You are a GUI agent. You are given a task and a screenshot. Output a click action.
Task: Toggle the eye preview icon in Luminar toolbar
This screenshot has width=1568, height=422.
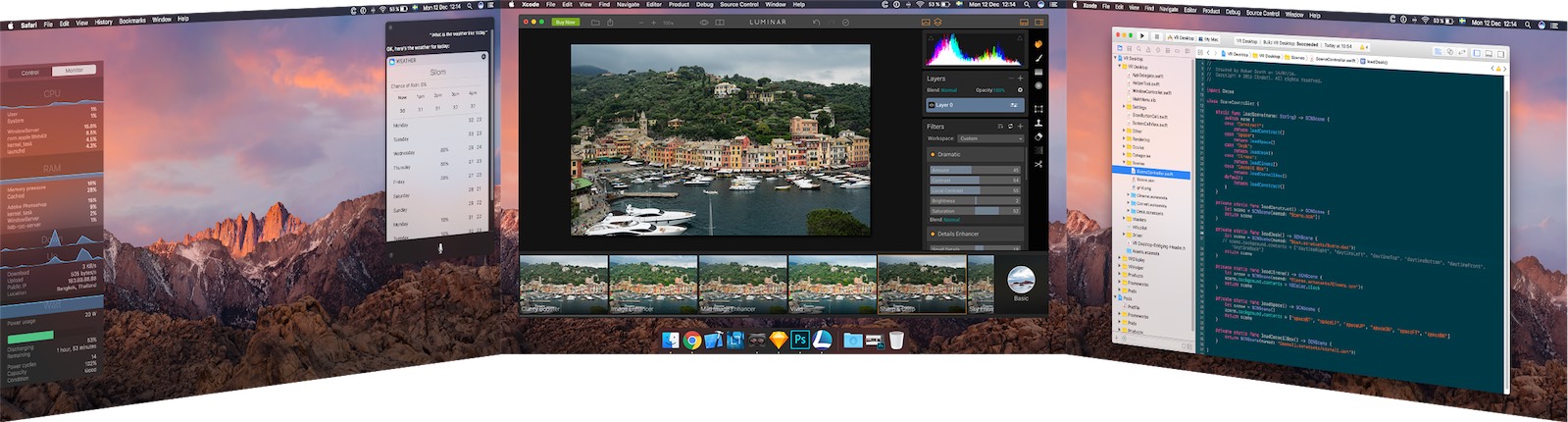coord(703,22)
